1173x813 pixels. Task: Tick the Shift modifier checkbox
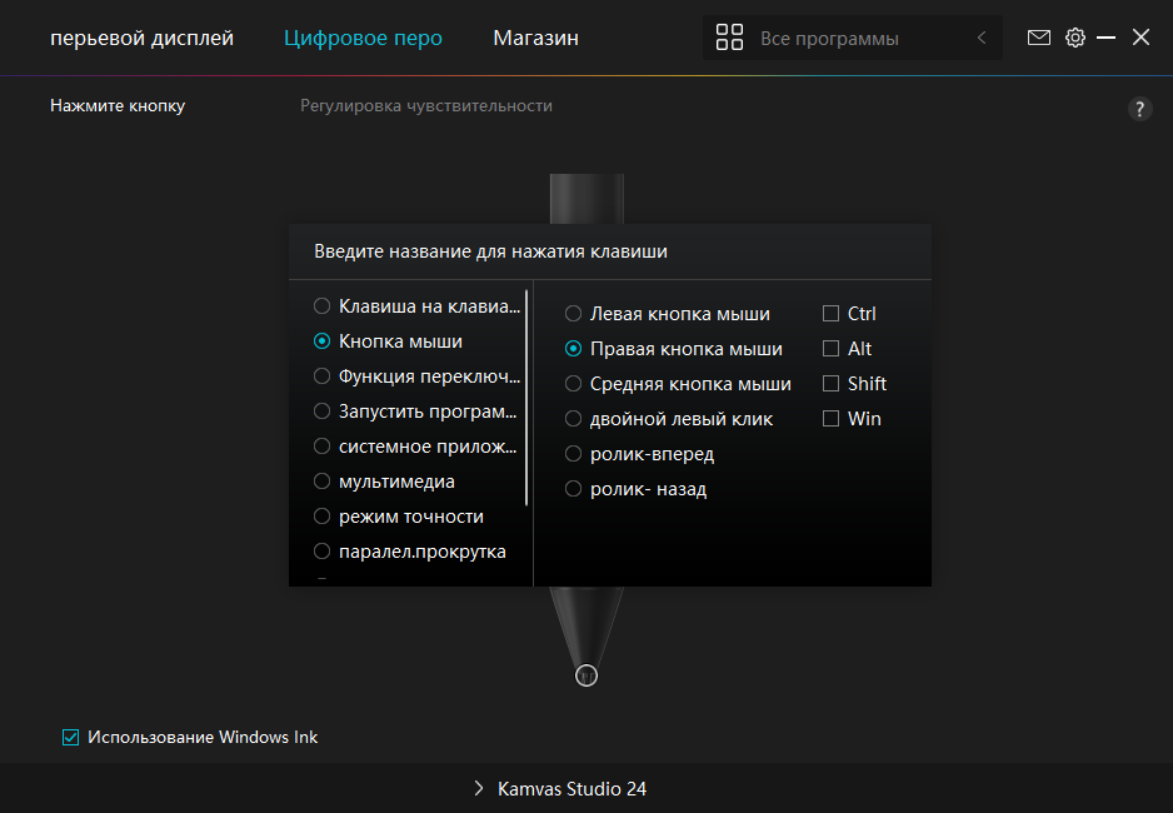pos(831,384)
